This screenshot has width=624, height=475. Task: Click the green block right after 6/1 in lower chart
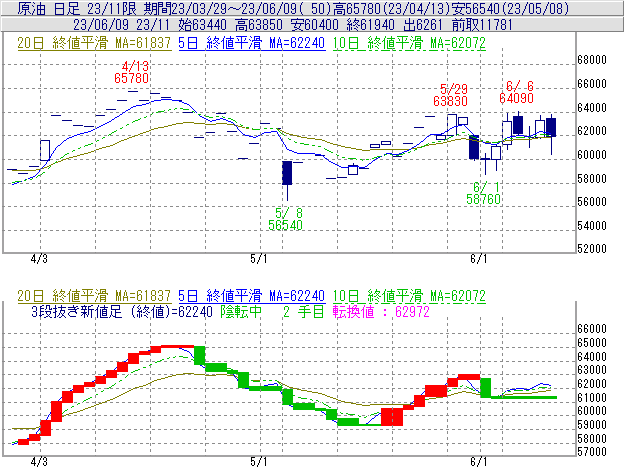486,387
